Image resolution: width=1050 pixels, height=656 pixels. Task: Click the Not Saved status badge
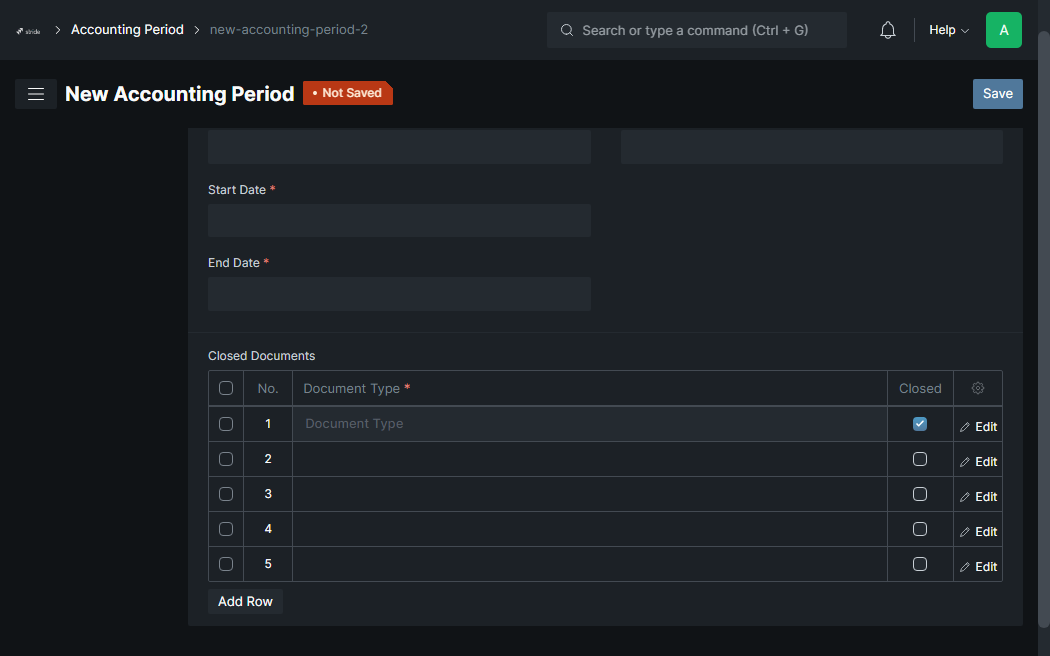(x=348, y=93)
